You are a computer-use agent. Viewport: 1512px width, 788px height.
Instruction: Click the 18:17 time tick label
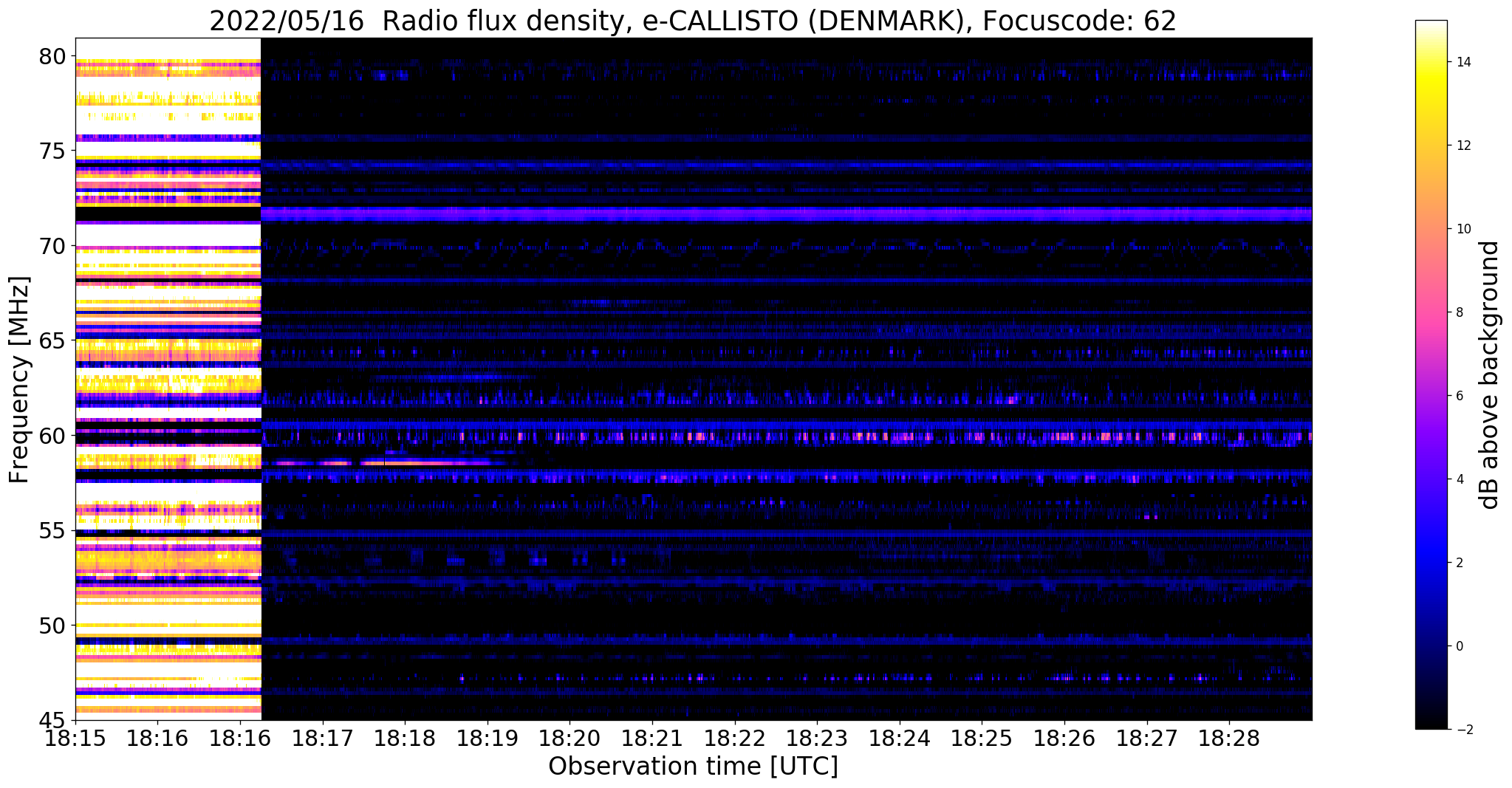point(322,739)
